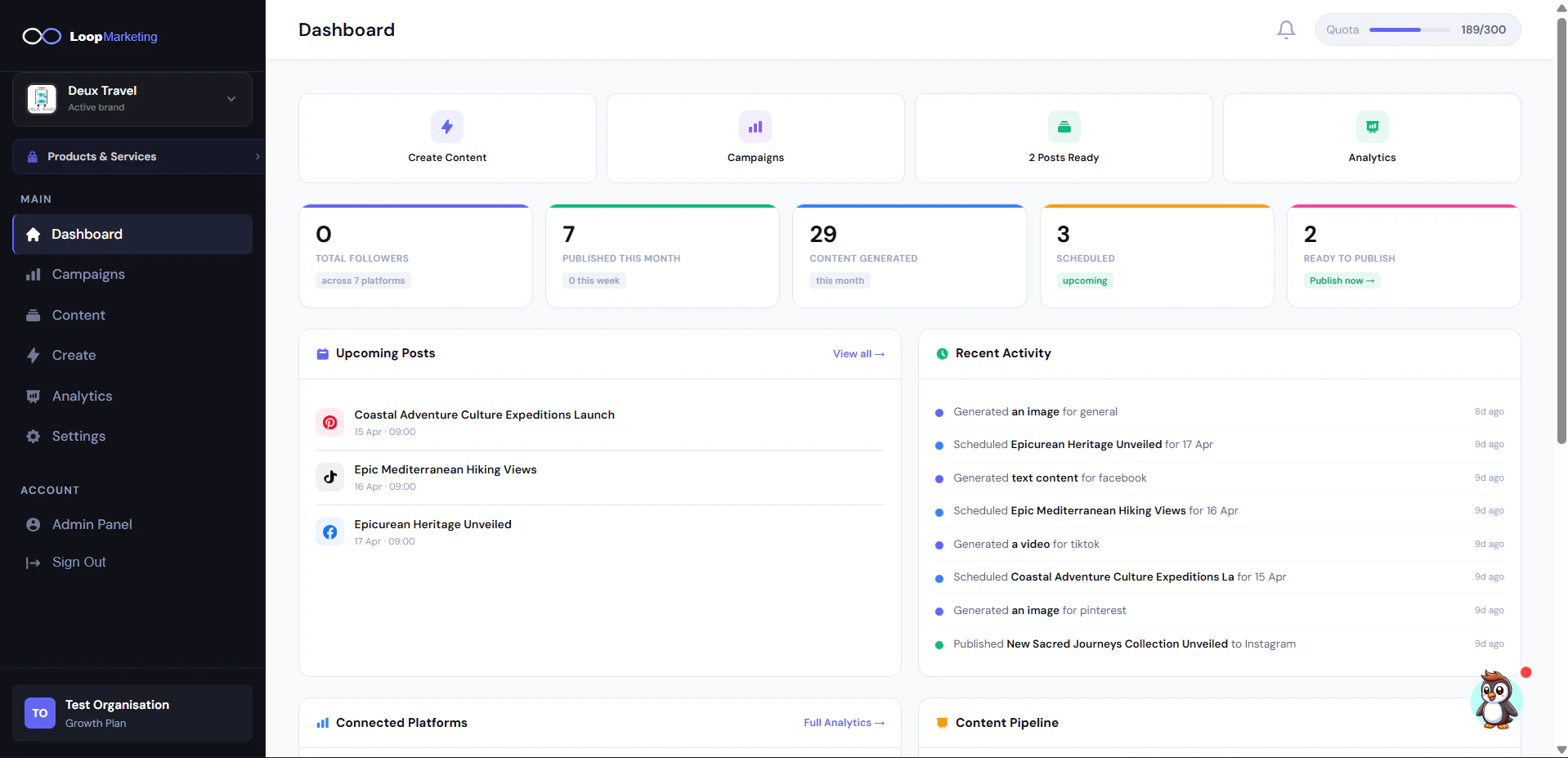
Task: Click the TikTok icon on Epic Mediterranean post
Action: point(329,477)
